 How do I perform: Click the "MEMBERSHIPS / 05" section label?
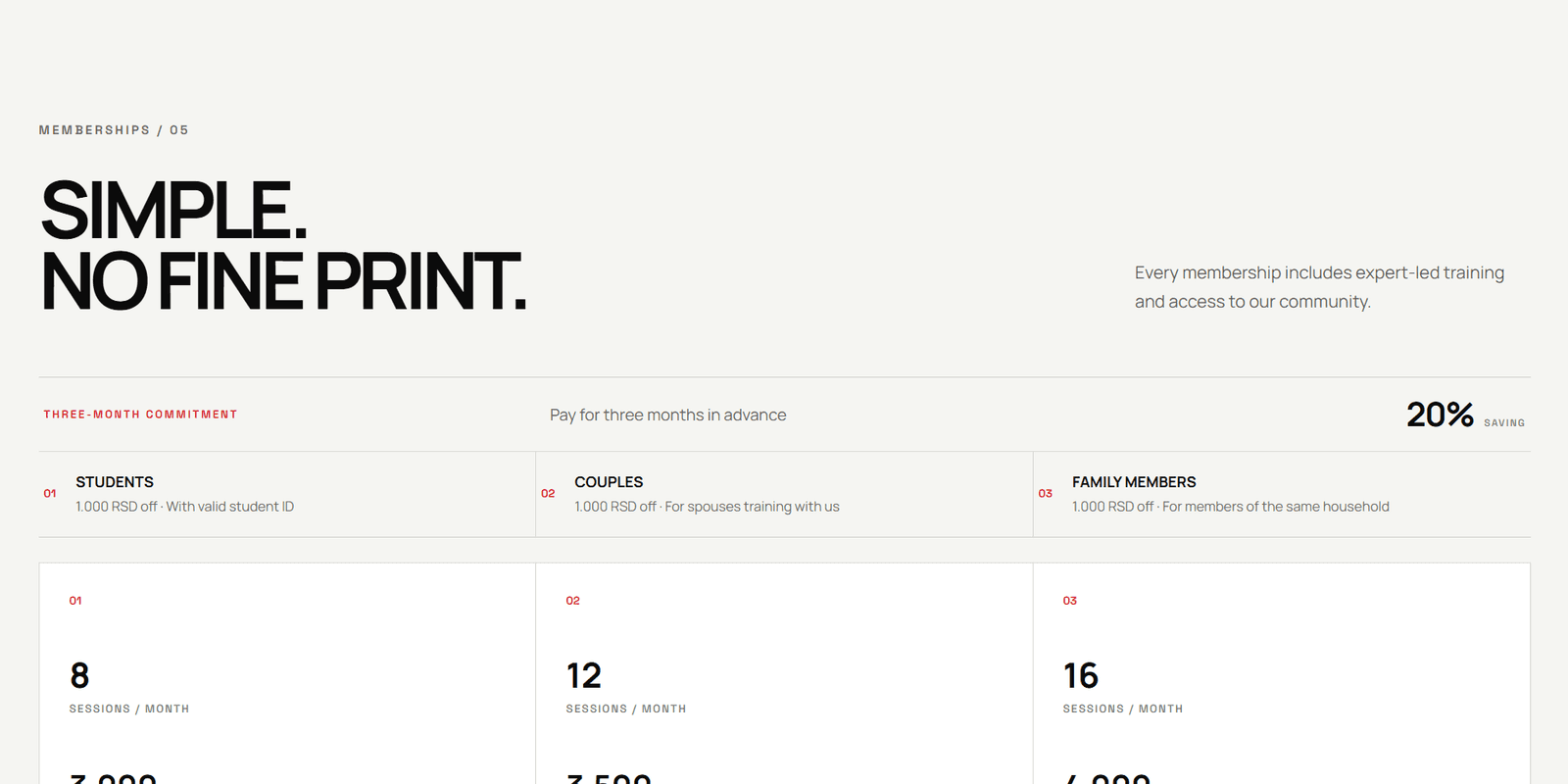(x=114, y=130)
